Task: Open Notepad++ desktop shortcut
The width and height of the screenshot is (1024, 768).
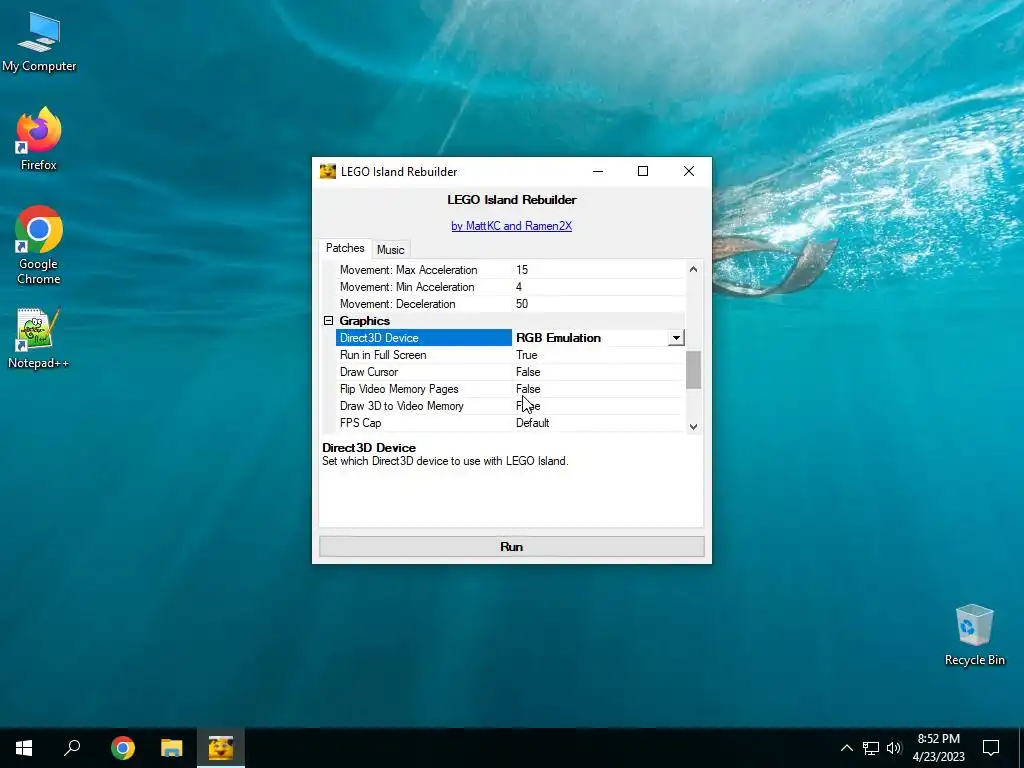Action: pyautogui.click(x=39, y=338)
